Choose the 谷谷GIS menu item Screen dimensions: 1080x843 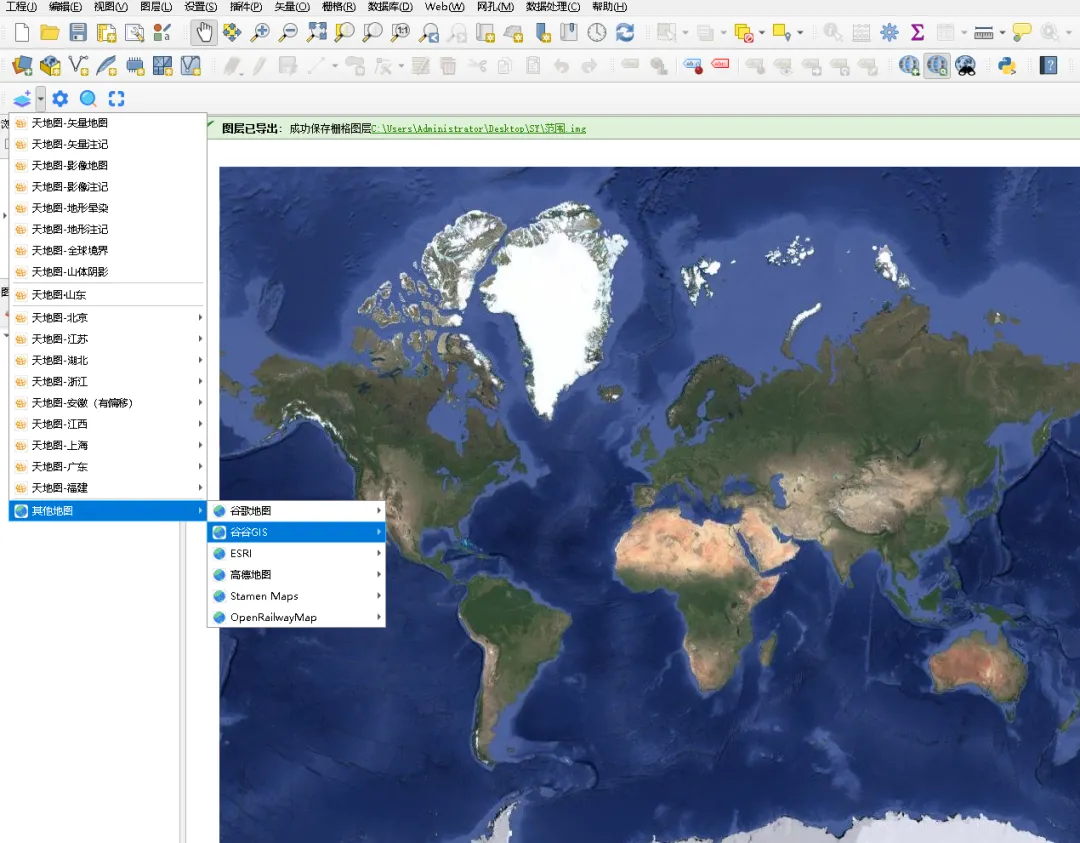click(x=296, y=532)
